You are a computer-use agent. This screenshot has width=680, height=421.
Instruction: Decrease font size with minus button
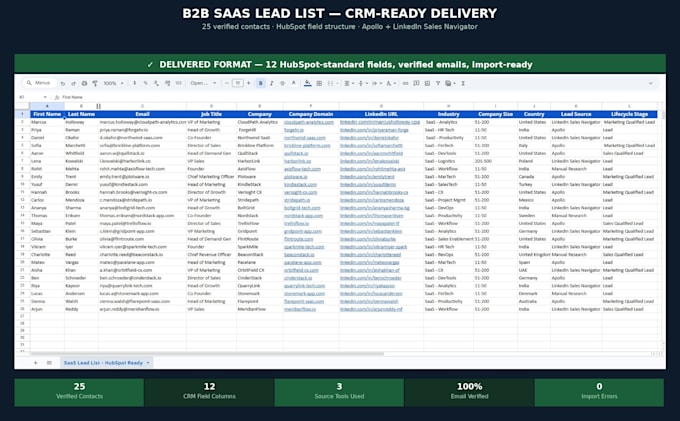[226, 83]
